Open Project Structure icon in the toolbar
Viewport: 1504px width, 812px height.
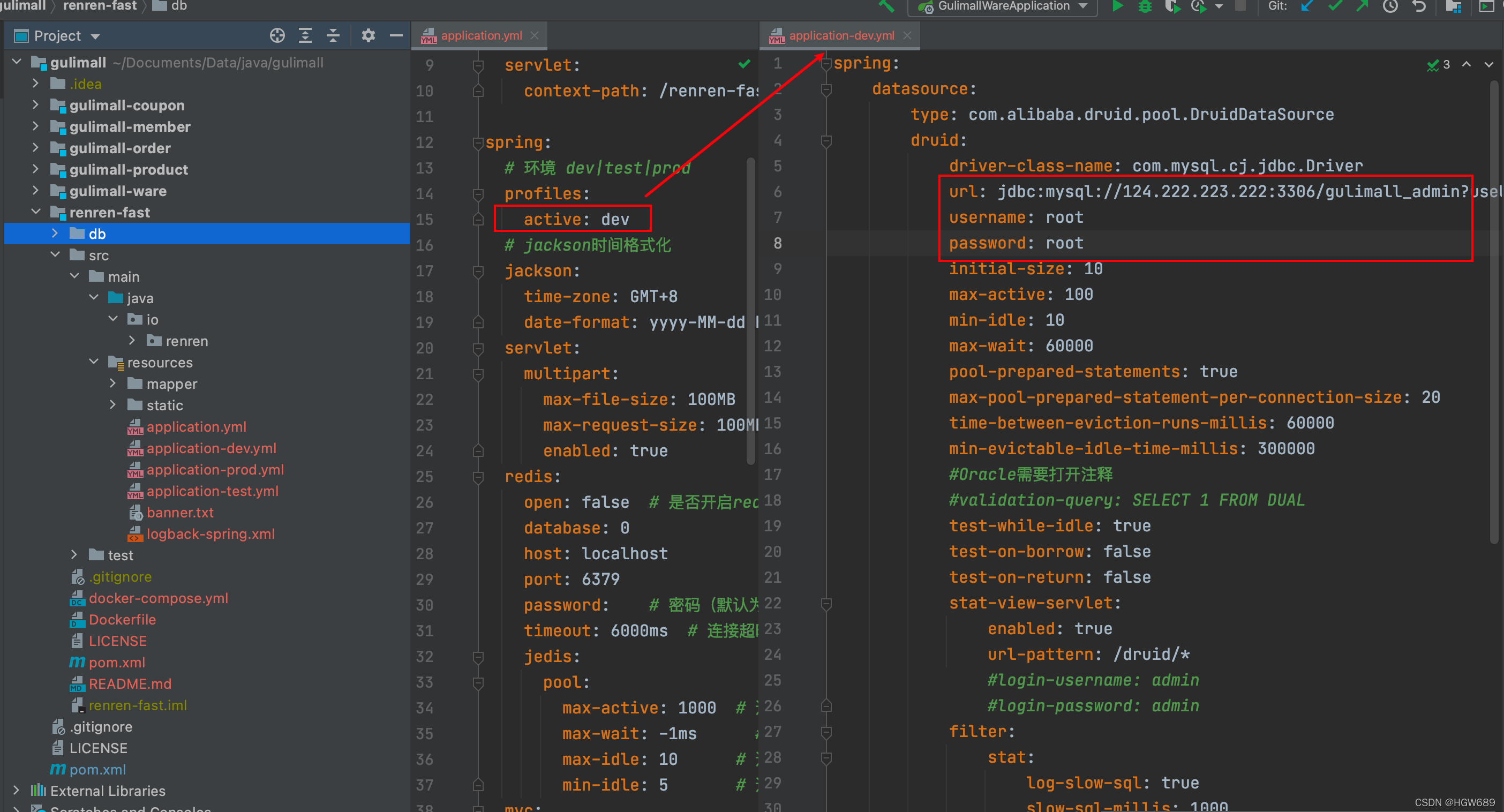[1453, 6]
